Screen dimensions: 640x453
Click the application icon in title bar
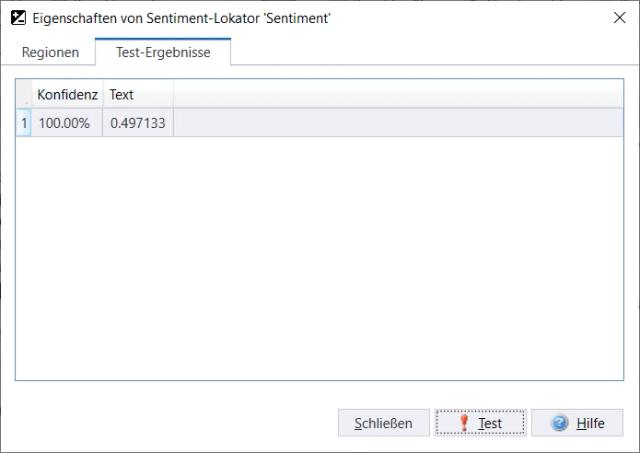(18, 17)
